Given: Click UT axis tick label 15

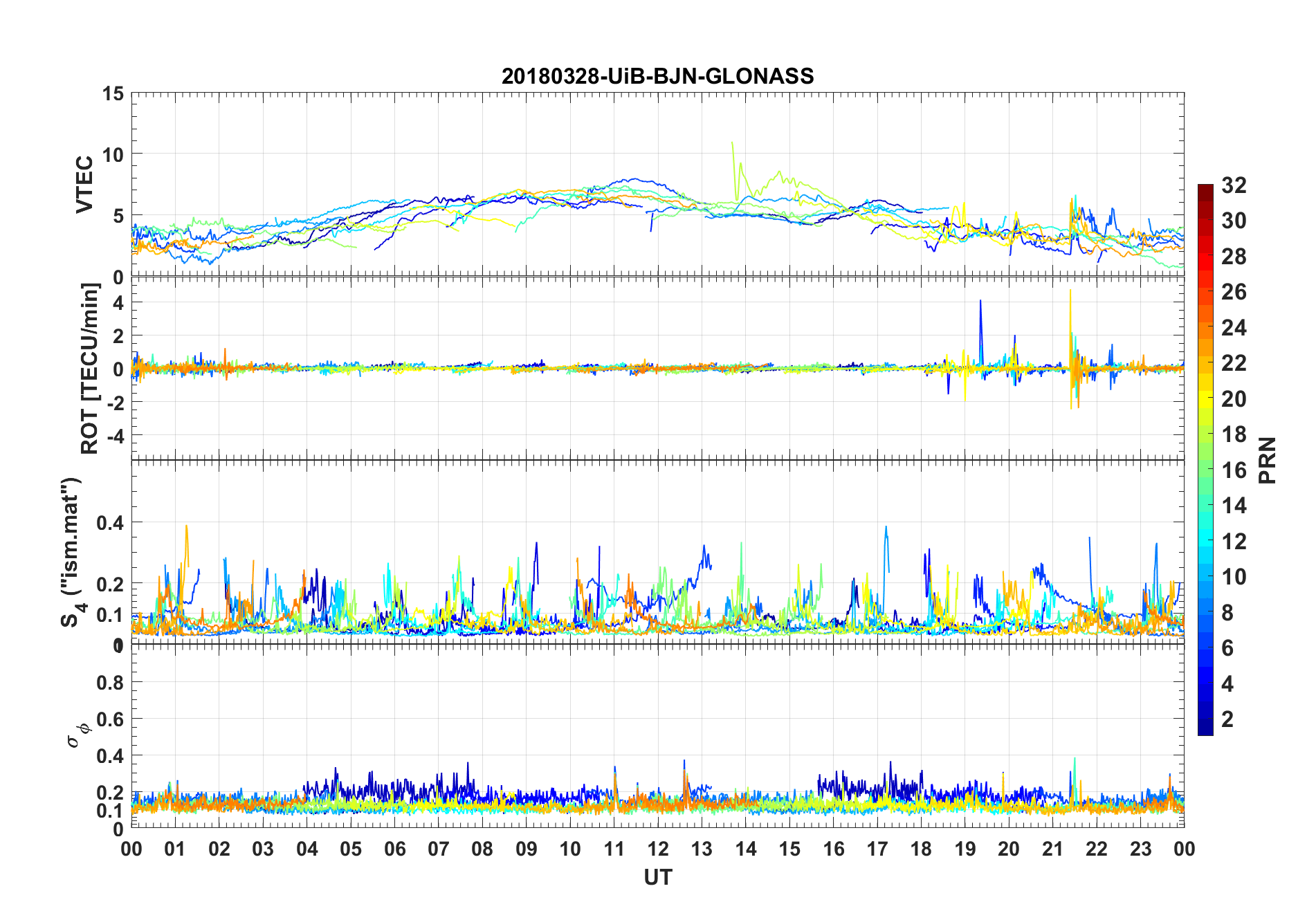Looking at the screenshot, I should pos(789,849).
